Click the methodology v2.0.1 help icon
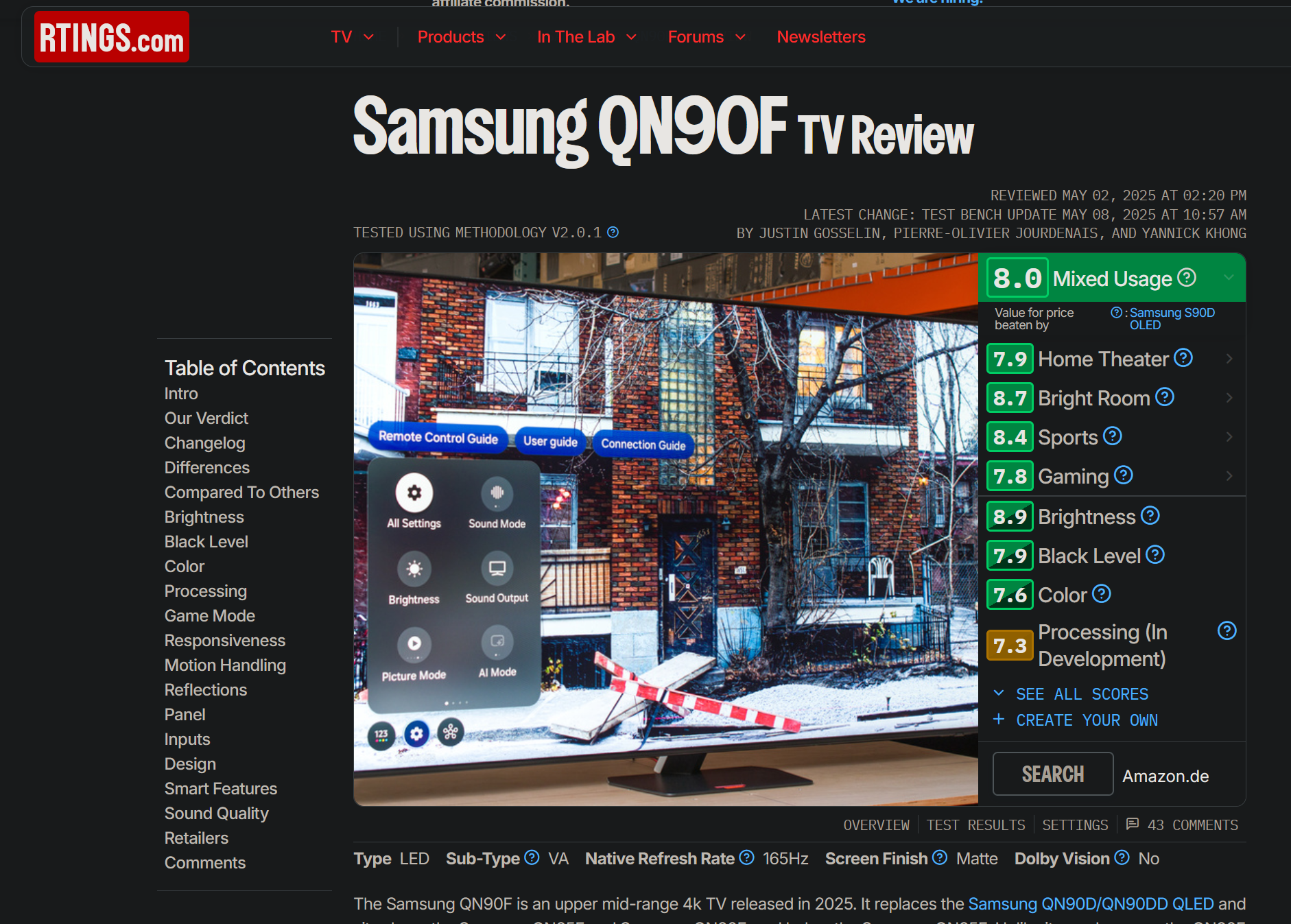 tap(613, 233)
